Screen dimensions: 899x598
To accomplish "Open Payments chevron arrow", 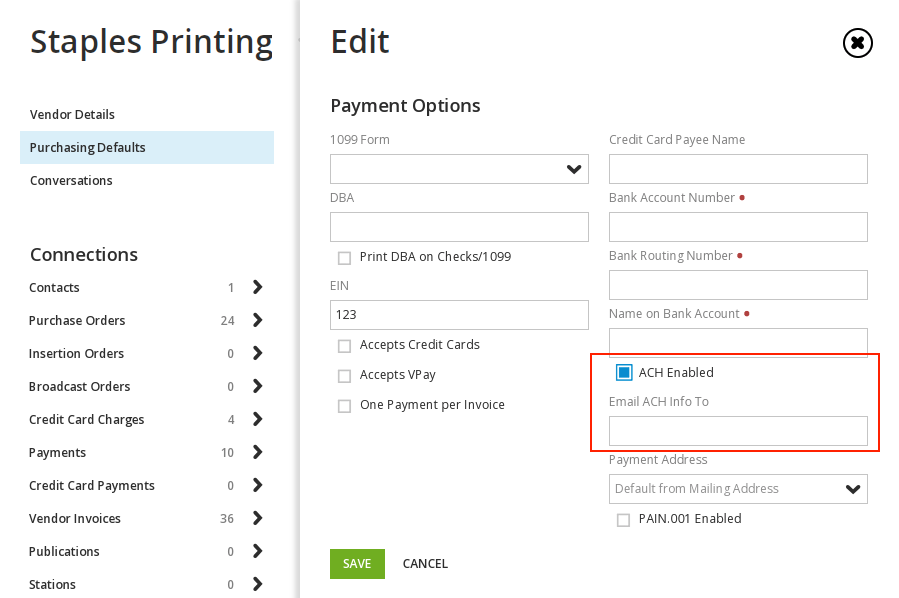I will pos(257,452).
